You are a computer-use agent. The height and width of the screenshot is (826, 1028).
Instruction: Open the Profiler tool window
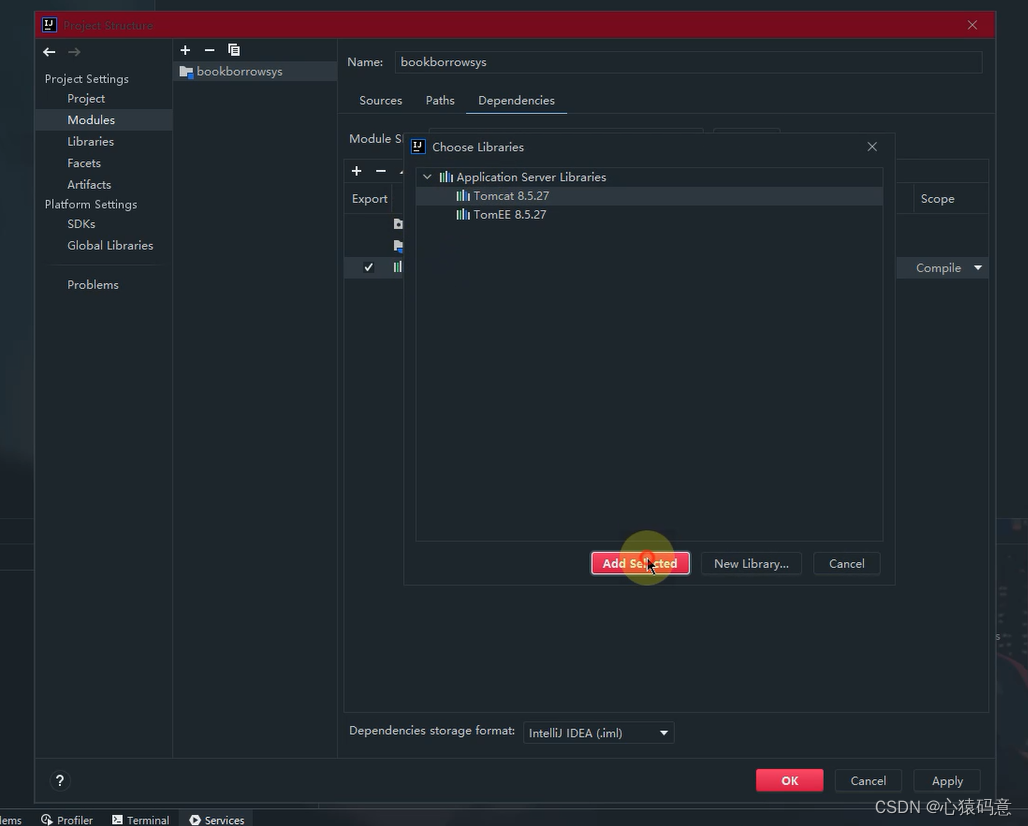coord(67,820)
